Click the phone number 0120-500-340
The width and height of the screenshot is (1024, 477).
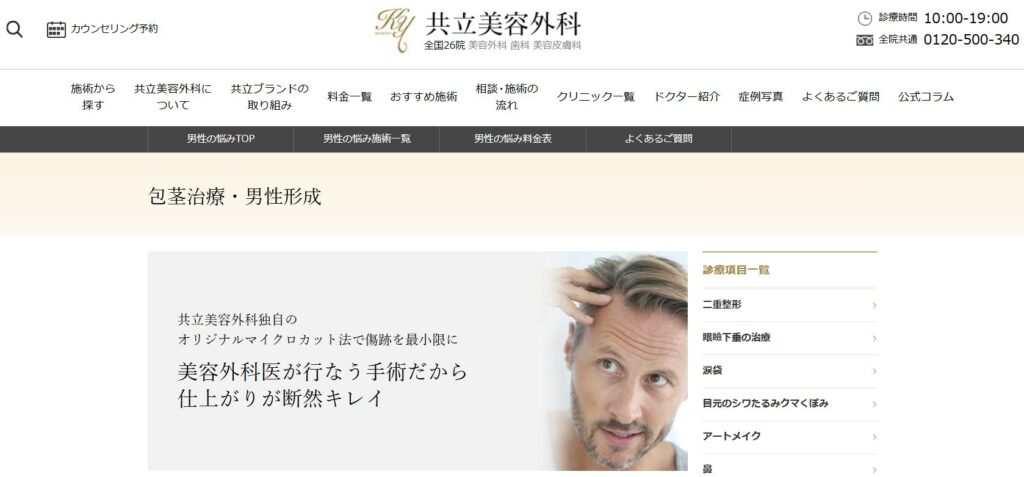click(971, 40)
